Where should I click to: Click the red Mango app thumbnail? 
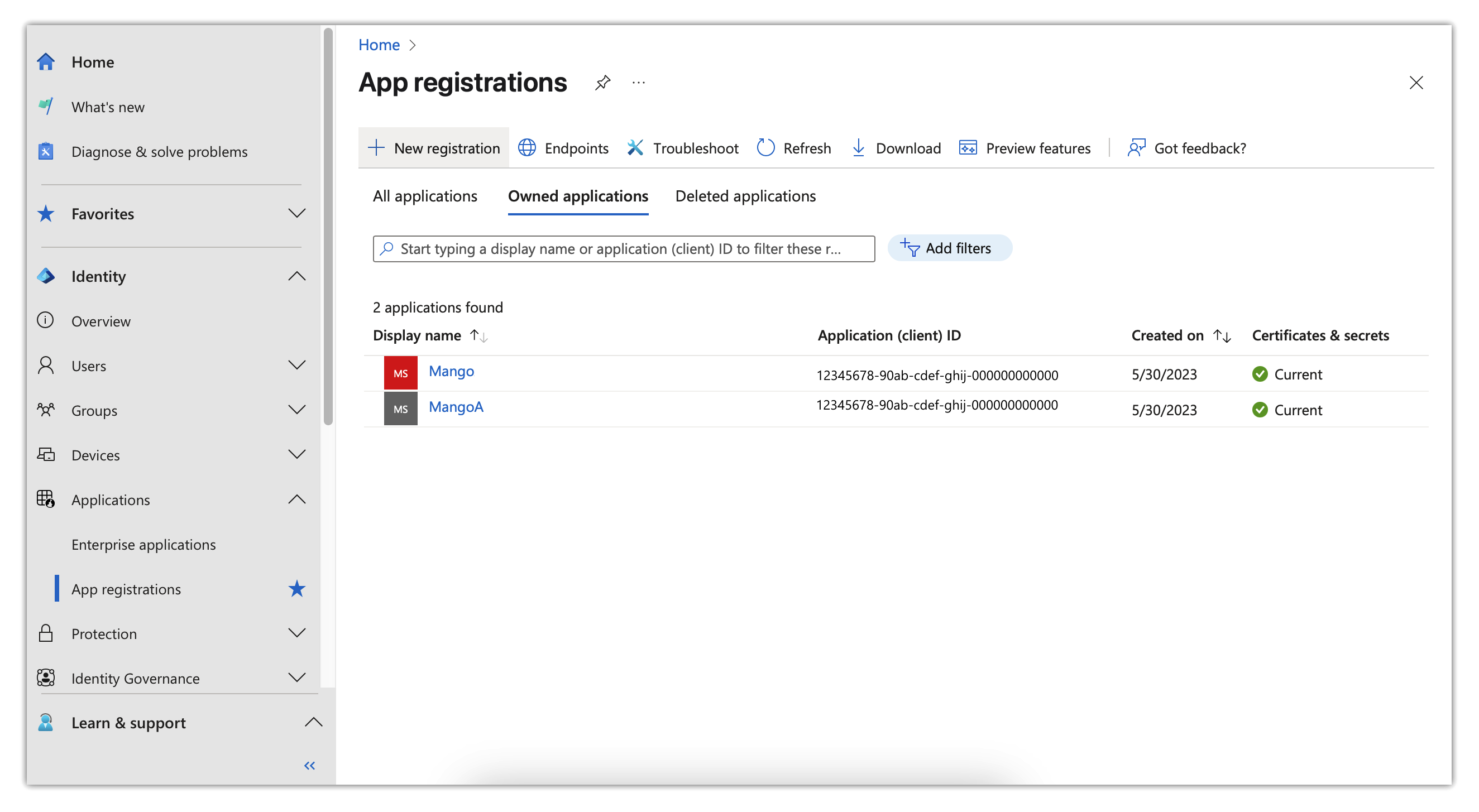(x=401, y=373)
